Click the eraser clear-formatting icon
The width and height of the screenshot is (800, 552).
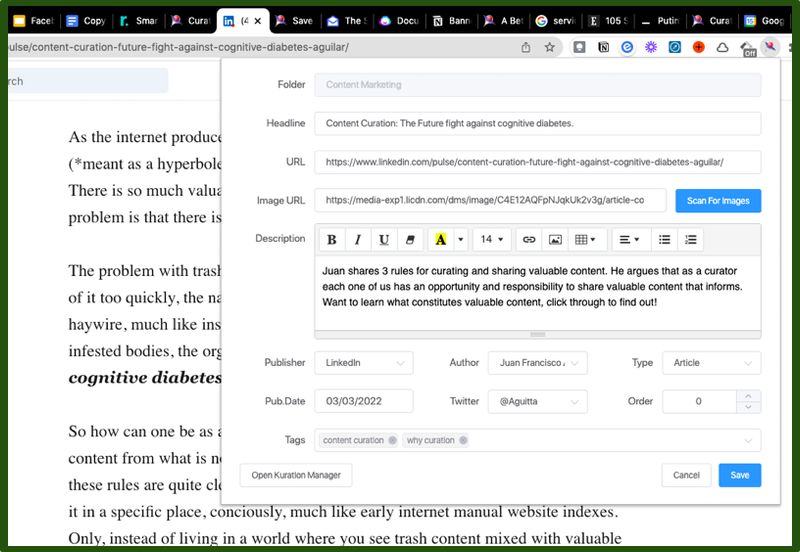coord(410,239)
